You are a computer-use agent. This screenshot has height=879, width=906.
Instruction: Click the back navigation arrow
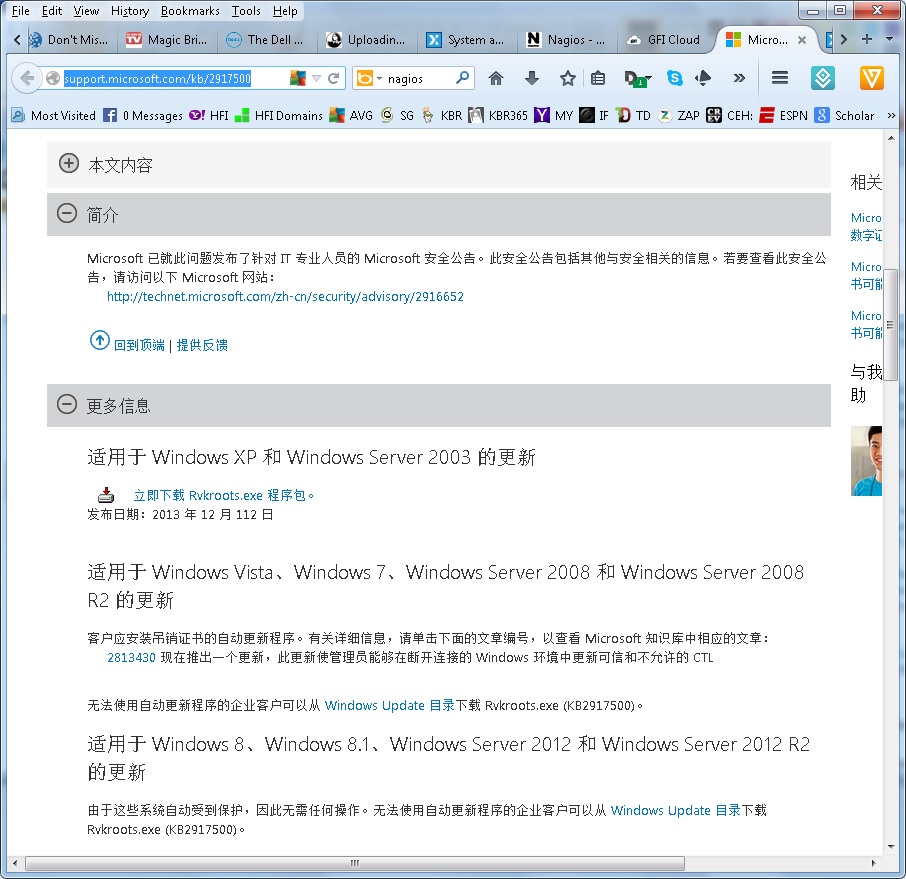tap(27, 78)
